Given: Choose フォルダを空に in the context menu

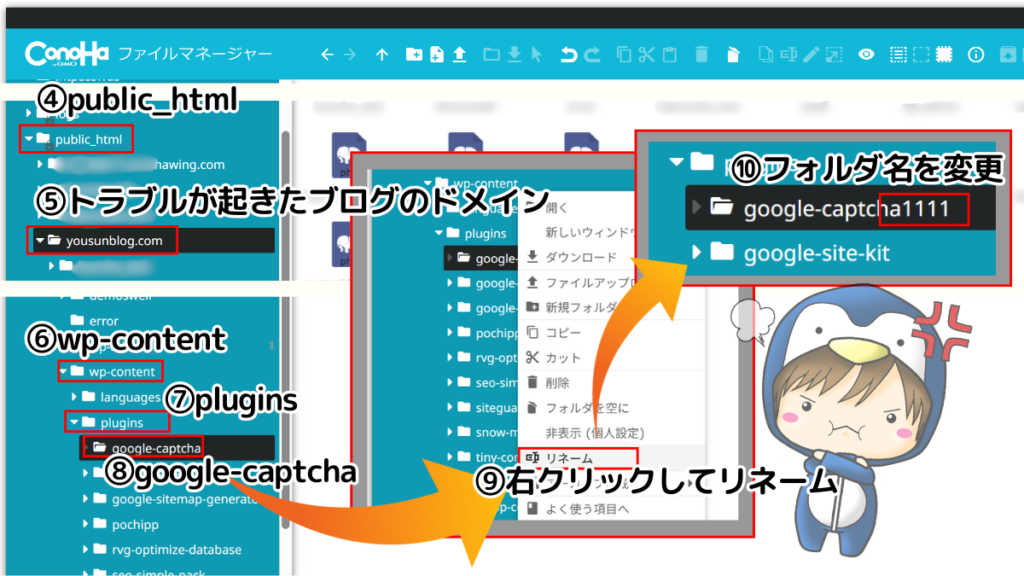Looking at the screenshot, I should click(x=587, y=408).
